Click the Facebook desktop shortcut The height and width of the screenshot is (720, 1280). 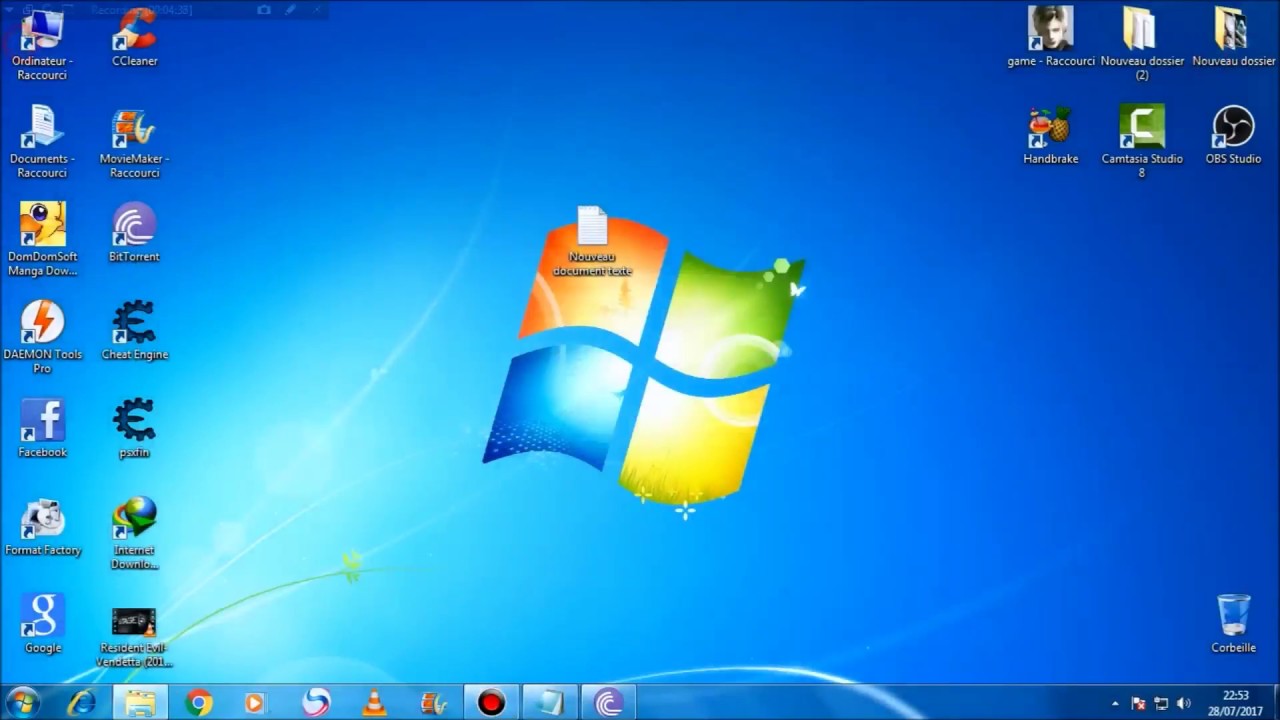point(42,429)
